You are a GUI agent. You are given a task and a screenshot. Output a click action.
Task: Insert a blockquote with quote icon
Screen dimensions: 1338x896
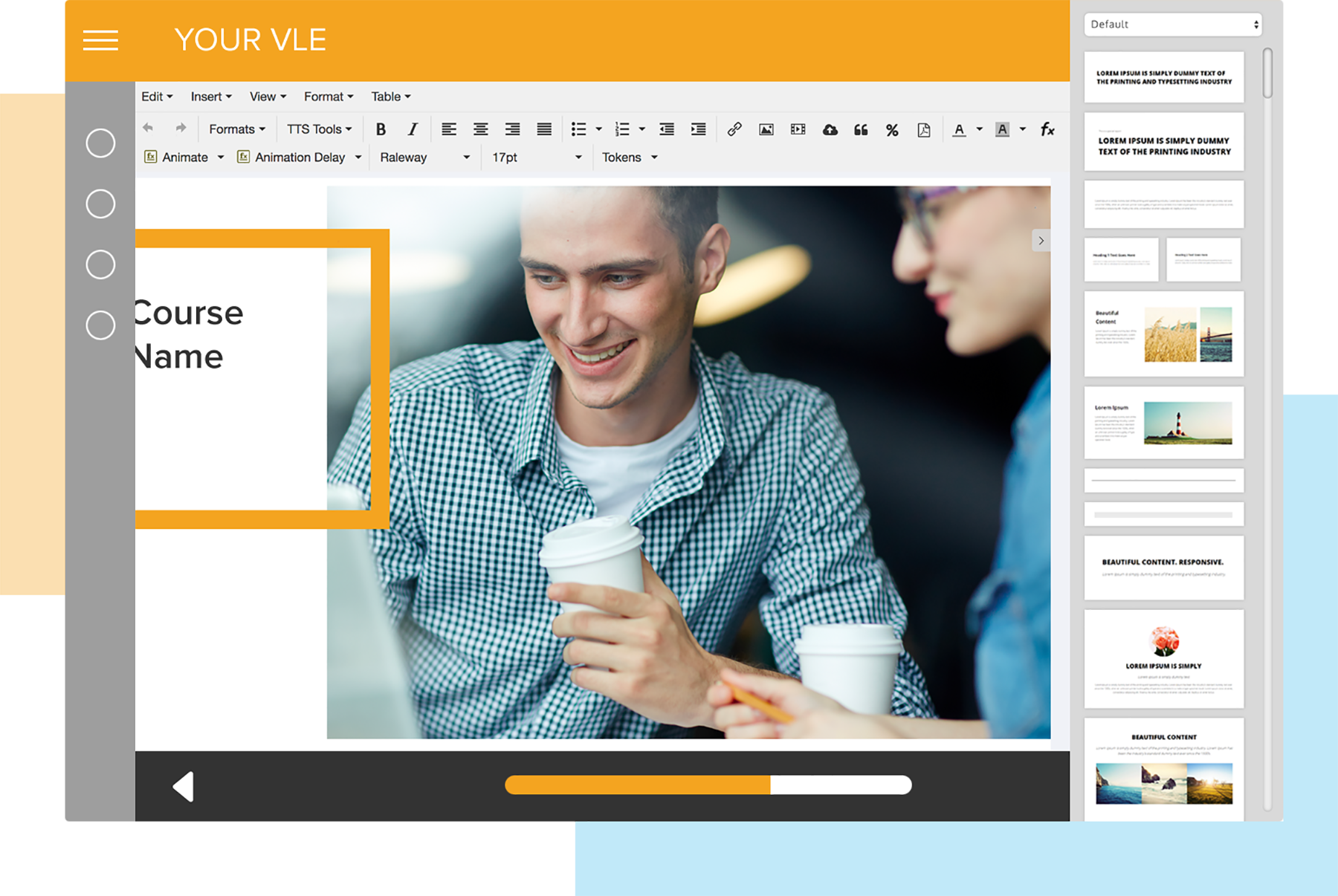coord(861,130)
